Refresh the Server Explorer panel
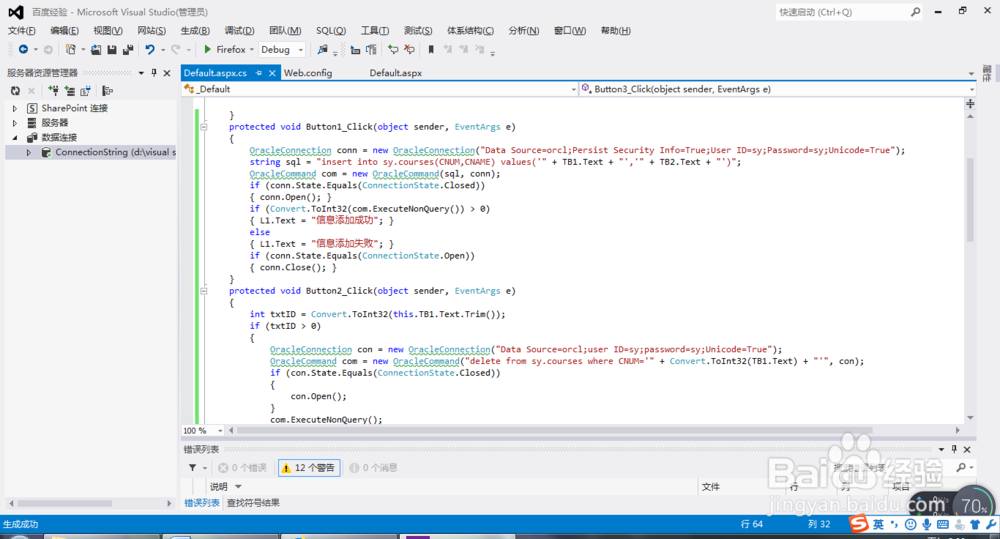 15,91
